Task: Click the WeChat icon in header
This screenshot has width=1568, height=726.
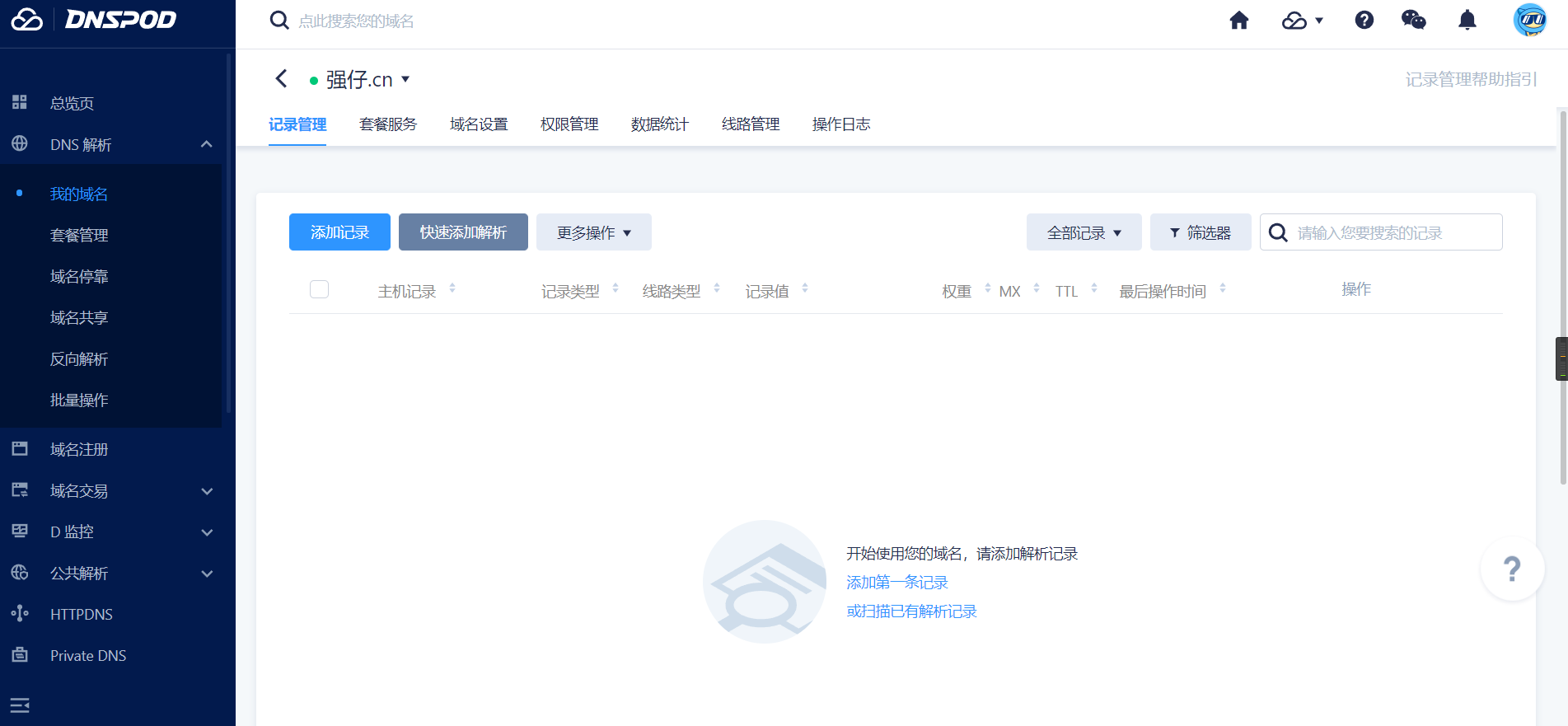Action: click(1413, 21)
